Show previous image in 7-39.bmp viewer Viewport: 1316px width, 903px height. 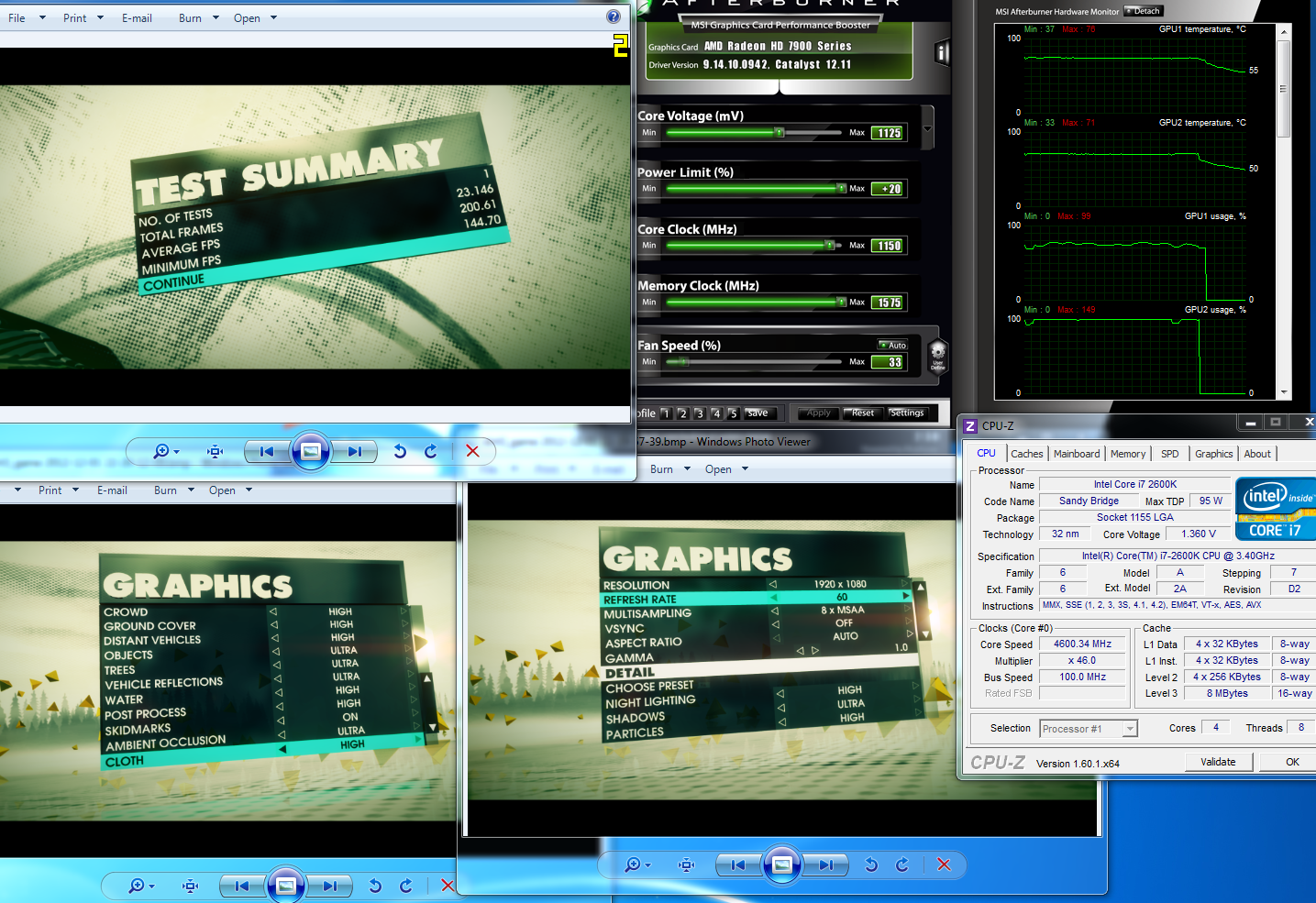click(738, 864)
